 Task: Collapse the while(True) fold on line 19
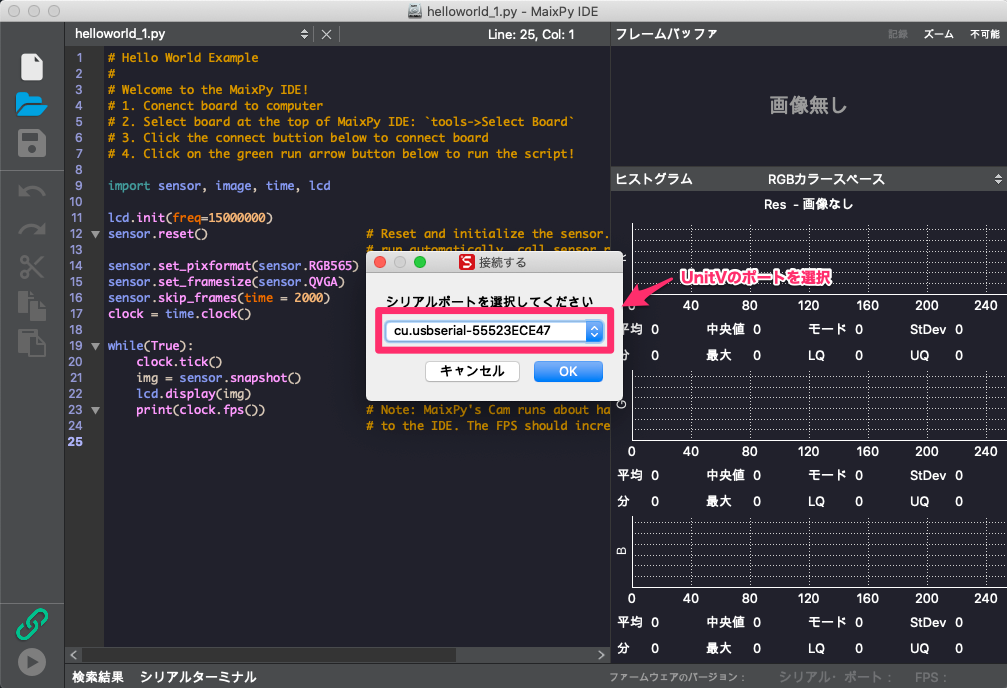(95, 346)
